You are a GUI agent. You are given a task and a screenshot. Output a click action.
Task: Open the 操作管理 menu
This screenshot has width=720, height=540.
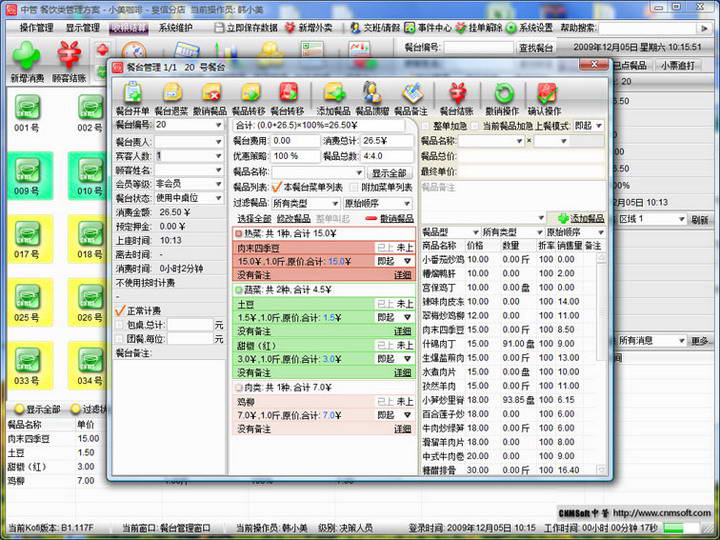tap(37, 28)
